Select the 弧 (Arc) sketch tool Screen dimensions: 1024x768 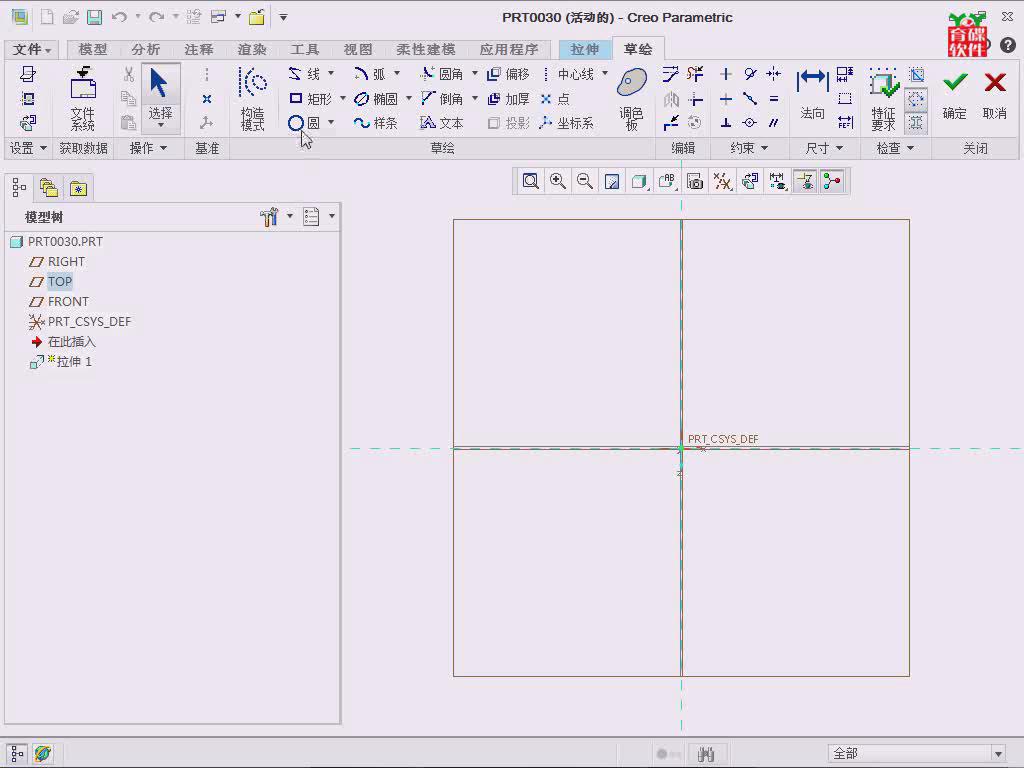click(x=370, y=74)
